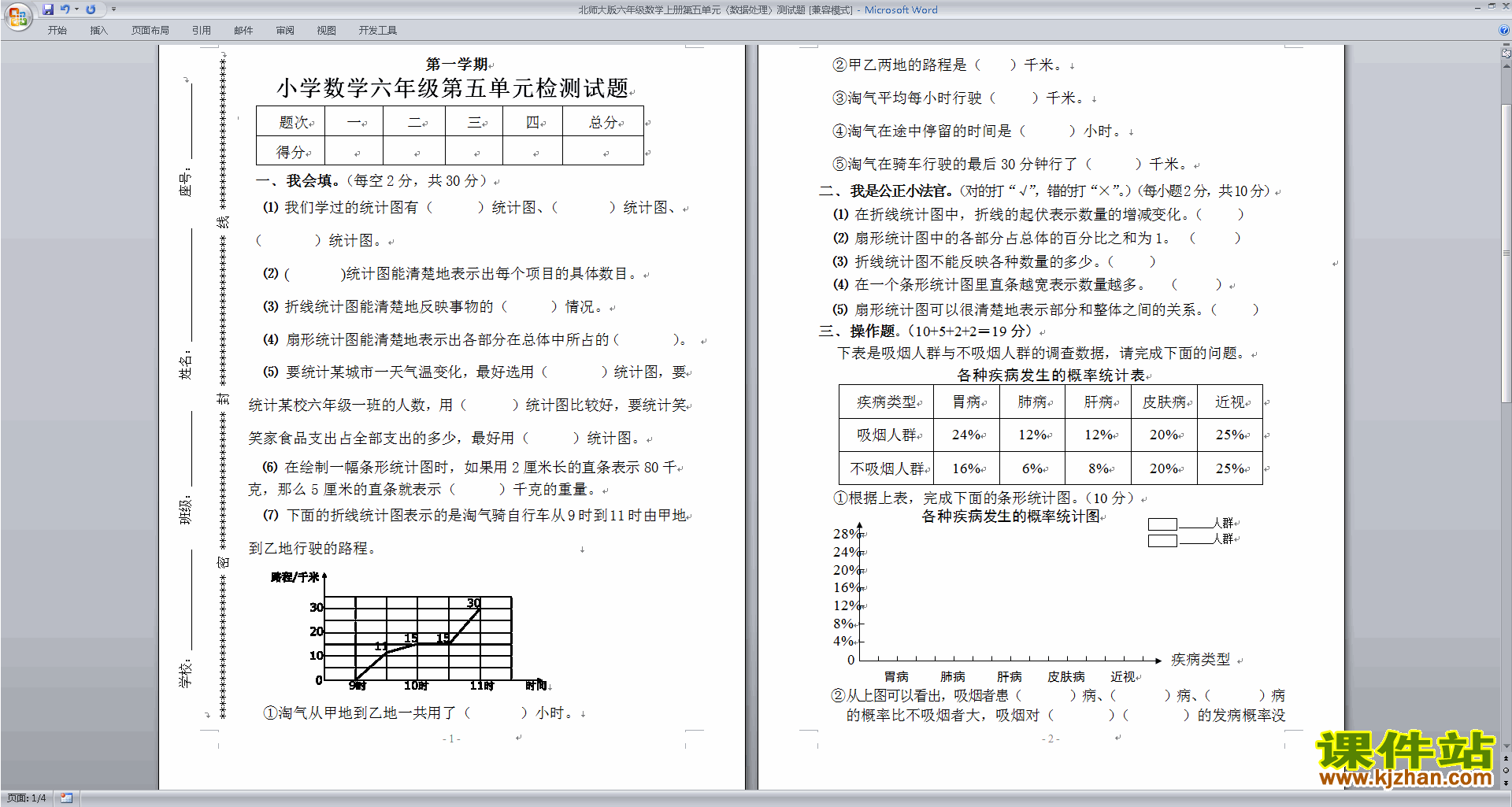Click the first empty legend box
Screen dimensions: 1512x807
click(x=1162, y=524)
